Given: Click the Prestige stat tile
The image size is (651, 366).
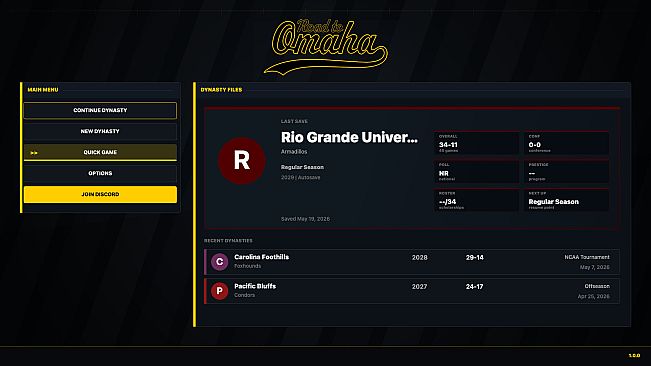Looking at the screenshot, I should click(566, 172).
